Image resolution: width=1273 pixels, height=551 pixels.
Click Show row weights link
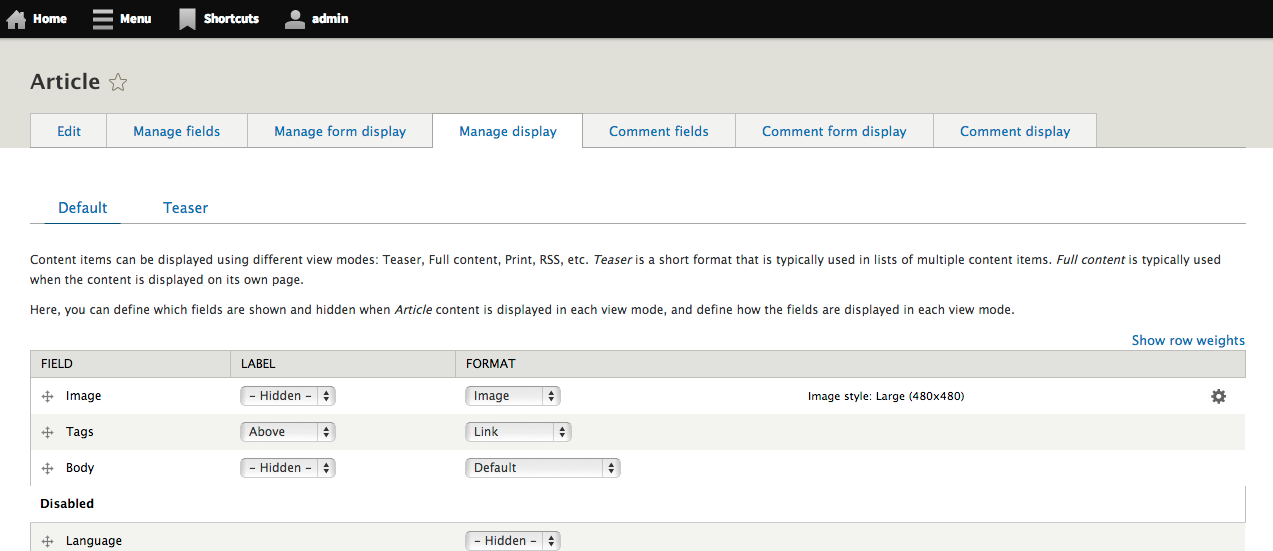(x=1188, y=340)
